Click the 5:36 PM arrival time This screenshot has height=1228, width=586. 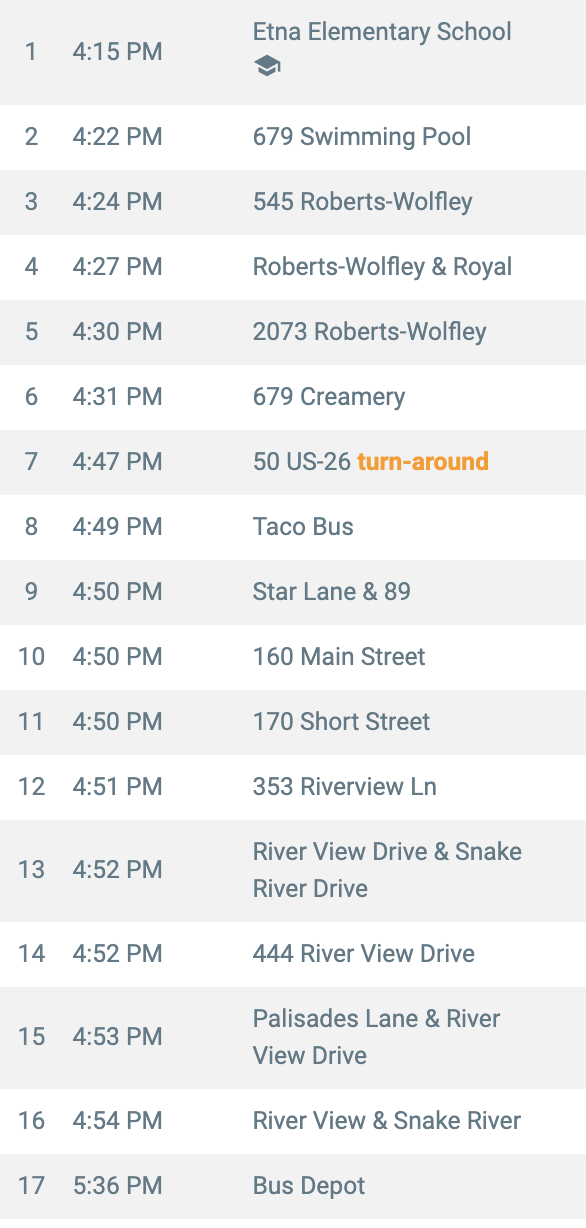(117, 1186)
